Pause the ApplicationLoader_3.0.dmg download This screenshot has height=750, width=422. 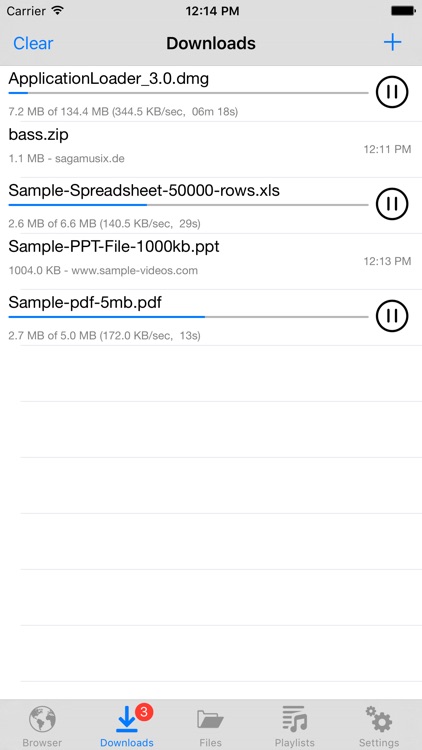click(x=392, y=92)
